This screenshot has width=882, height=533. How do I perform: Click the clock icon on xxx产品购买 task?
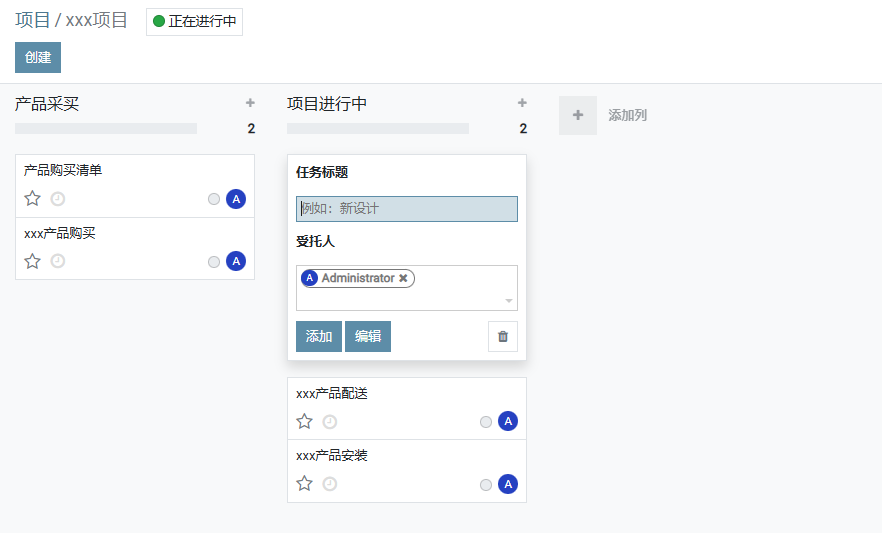(58, 261)
